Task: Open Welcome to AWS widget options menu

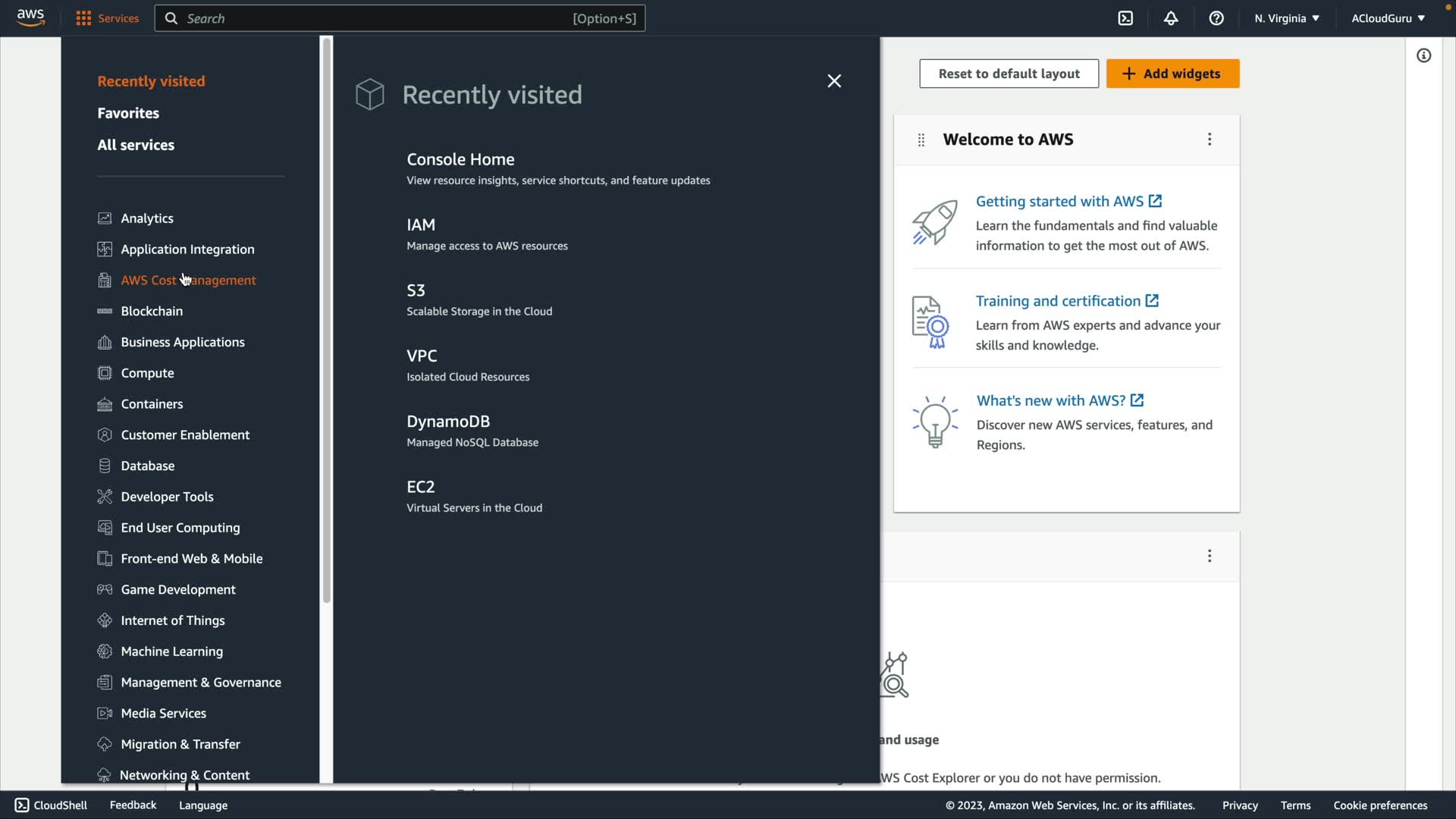Action: click(1210, 140)
